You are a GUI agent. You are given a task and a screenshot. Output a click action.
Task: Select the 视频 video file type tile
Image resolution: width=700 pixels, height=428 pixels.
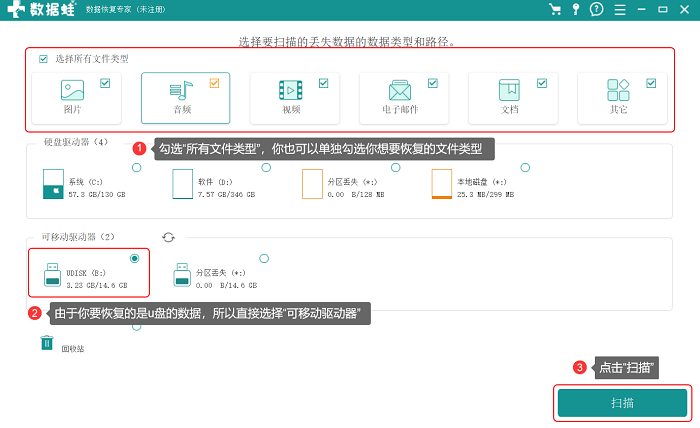click(x=295, y=98)
